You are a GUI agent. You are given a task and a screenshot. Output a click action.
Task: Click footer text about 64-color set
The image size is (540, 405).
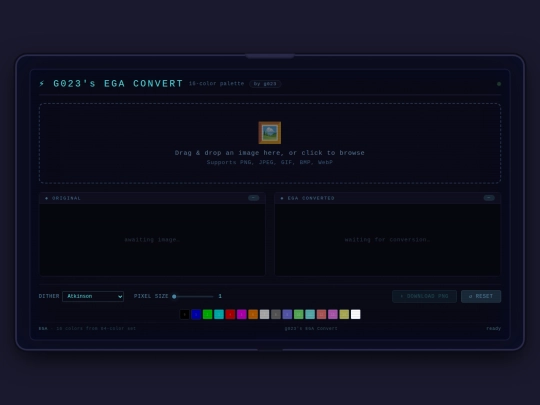pyautogui.click(x=87, y=329)
